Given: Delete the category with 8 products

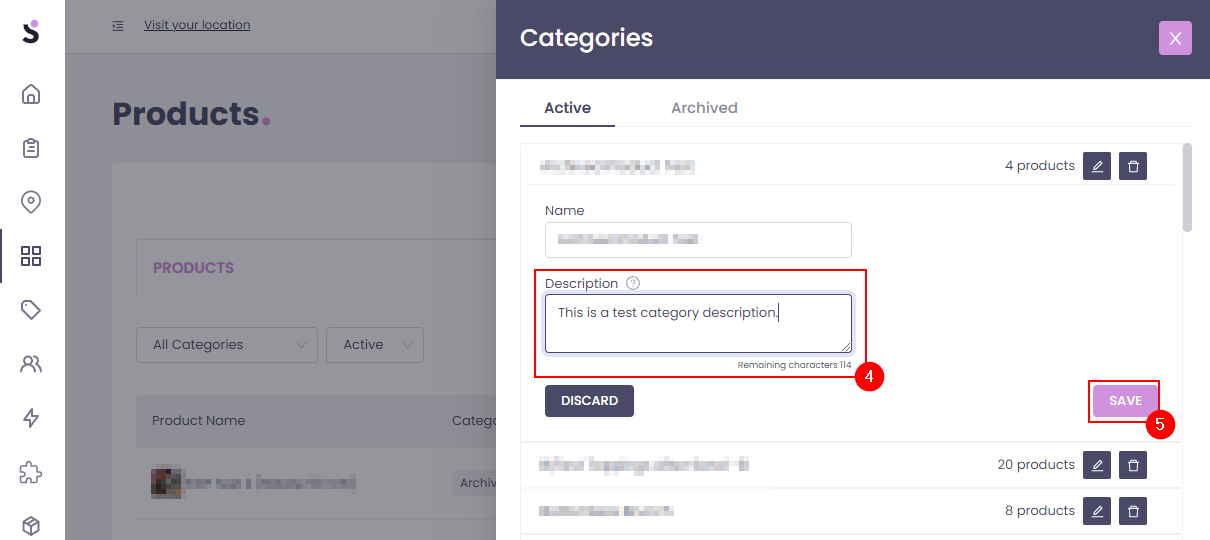Looking at the screenshot, I should (x=1133, y=511).
